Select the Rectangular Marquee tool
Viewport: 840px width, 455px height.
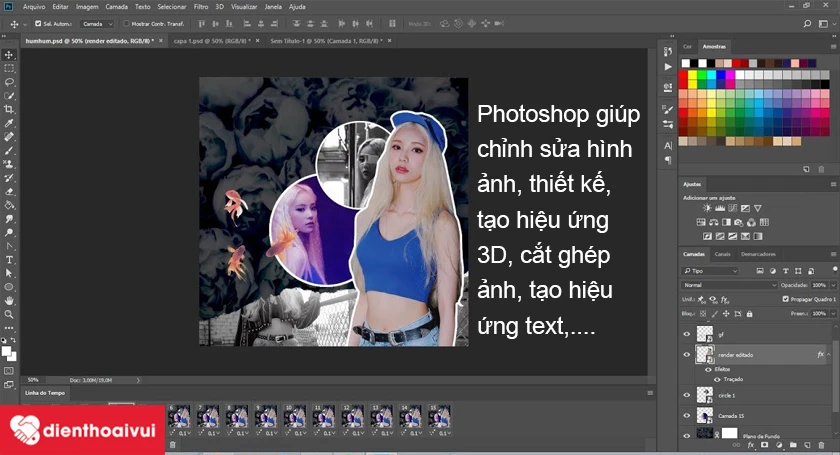pyautogui.click(x=9, y=68)
